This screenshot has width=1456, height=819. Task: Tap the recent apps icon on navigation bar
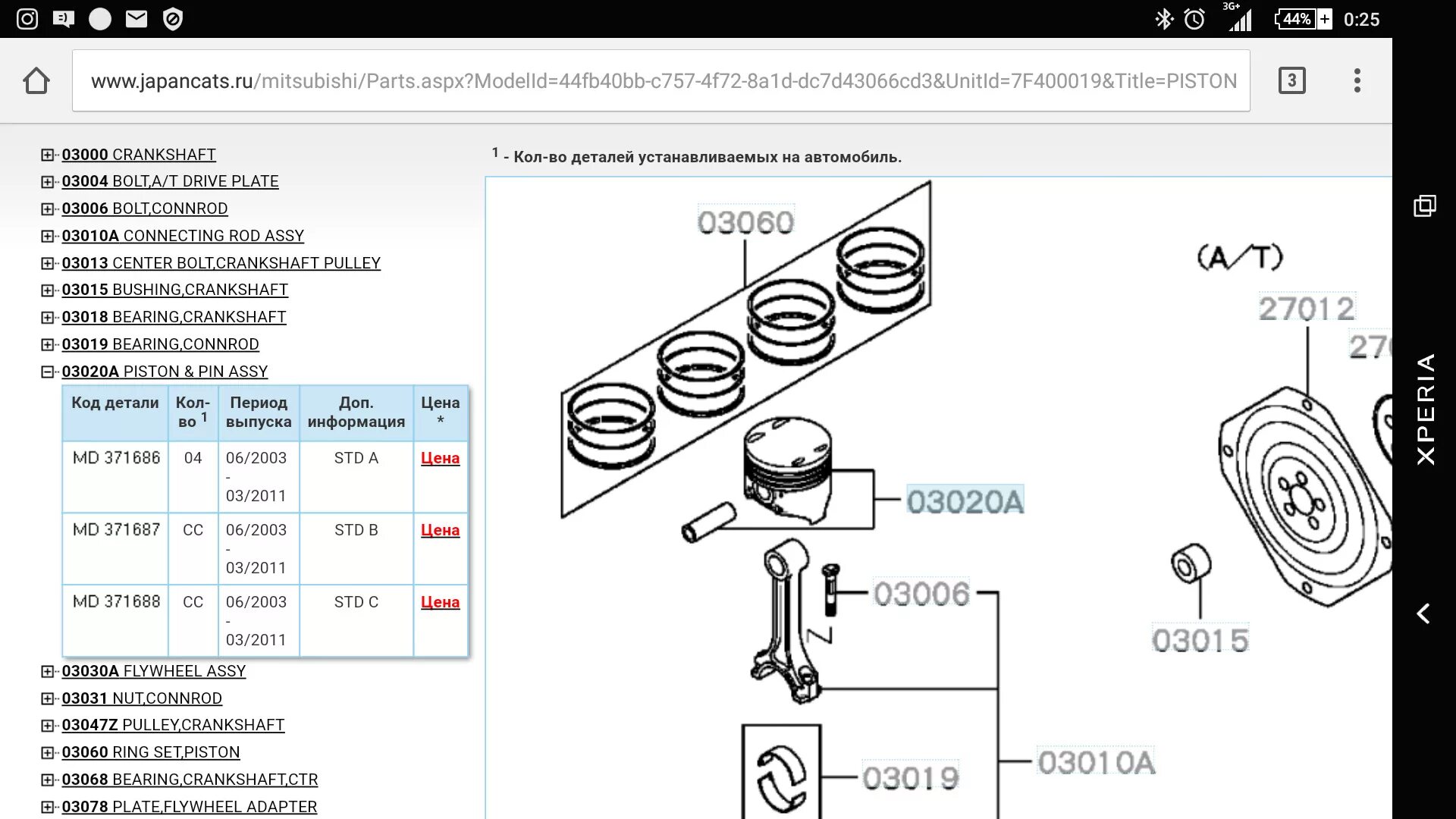[x=1425, y=206]
